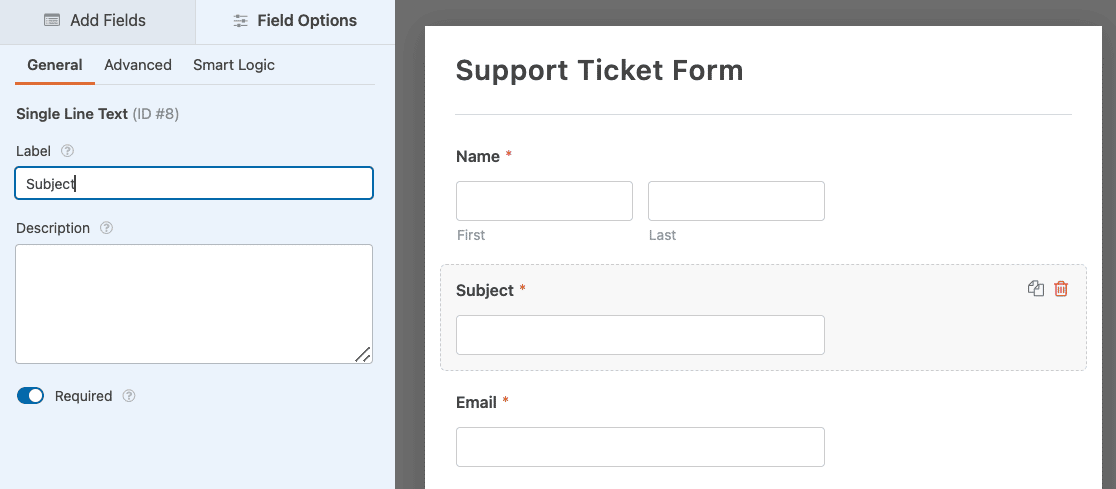The height and width of the screenshot is (489, 1116).
Task: Switch to the Advanced sub-tab
Action: 138,65
